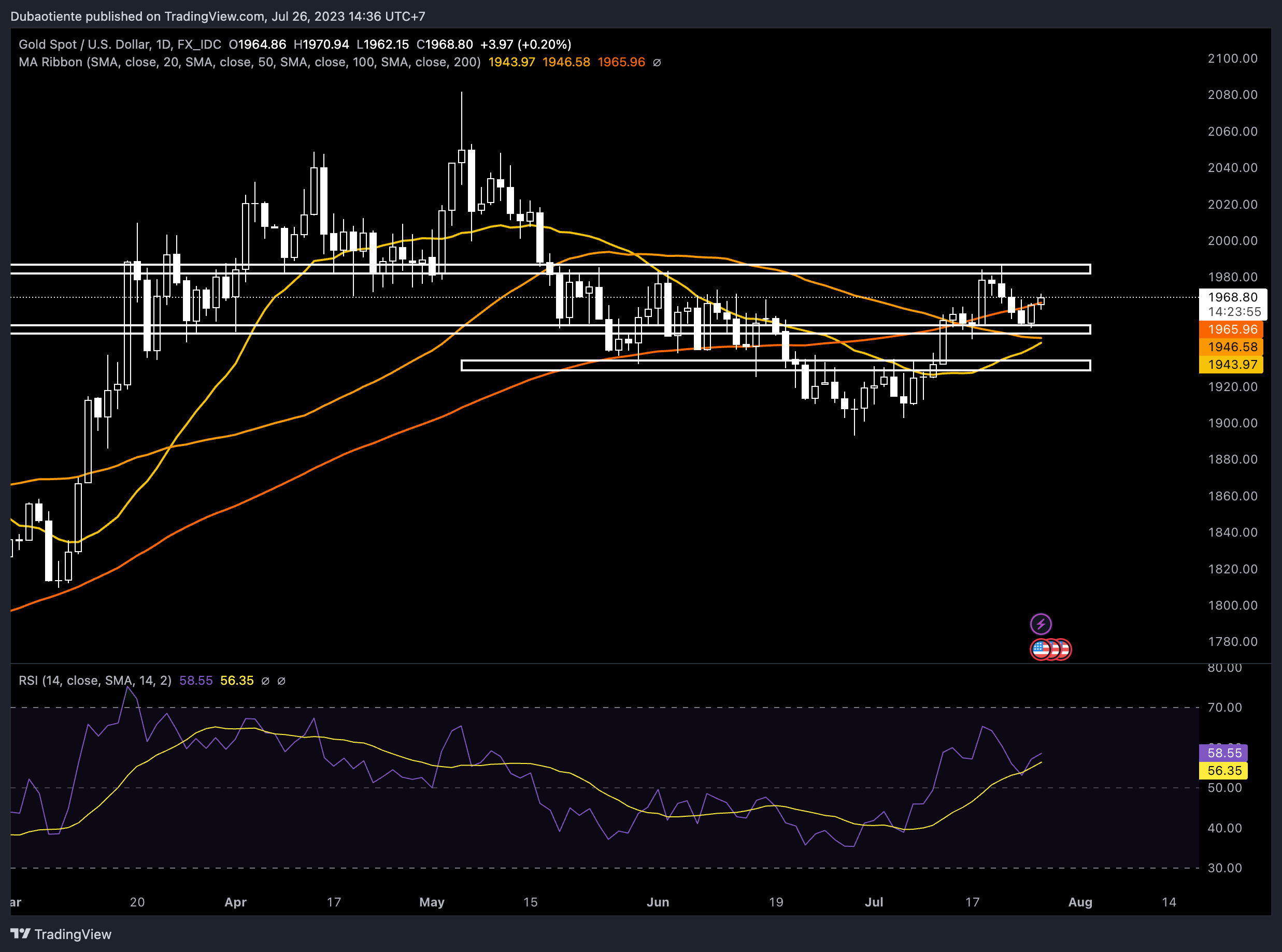Click the high value H1970.94
Image resolution: width=1282 pixels, height=952 pixels.
321,45
